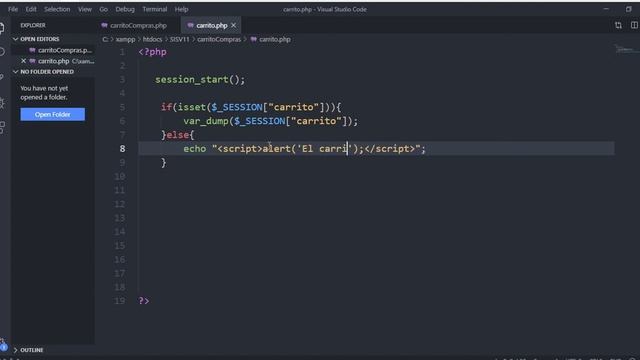Select carrito.php in Open Editors list
The height and width of the screenshot is (360, 640).
click(53, 61)
